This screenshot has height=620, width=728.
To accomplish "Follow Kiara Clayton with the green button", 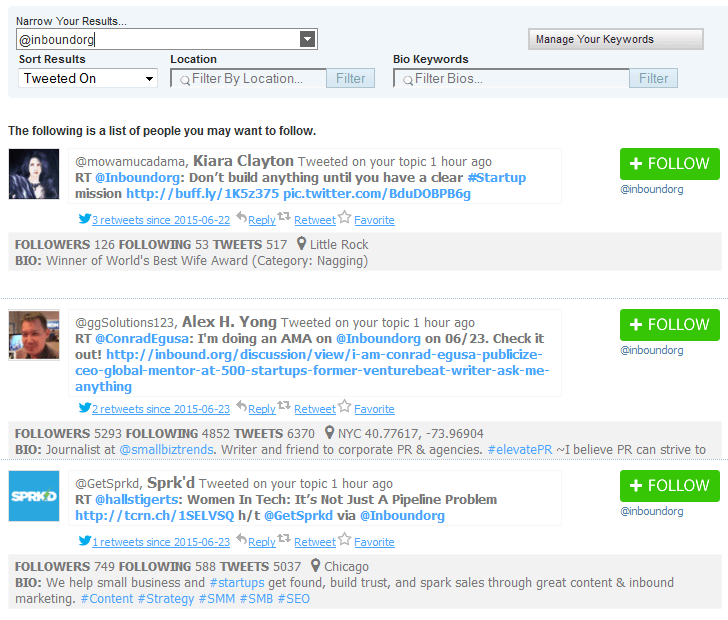I will (x=669, y=164).
